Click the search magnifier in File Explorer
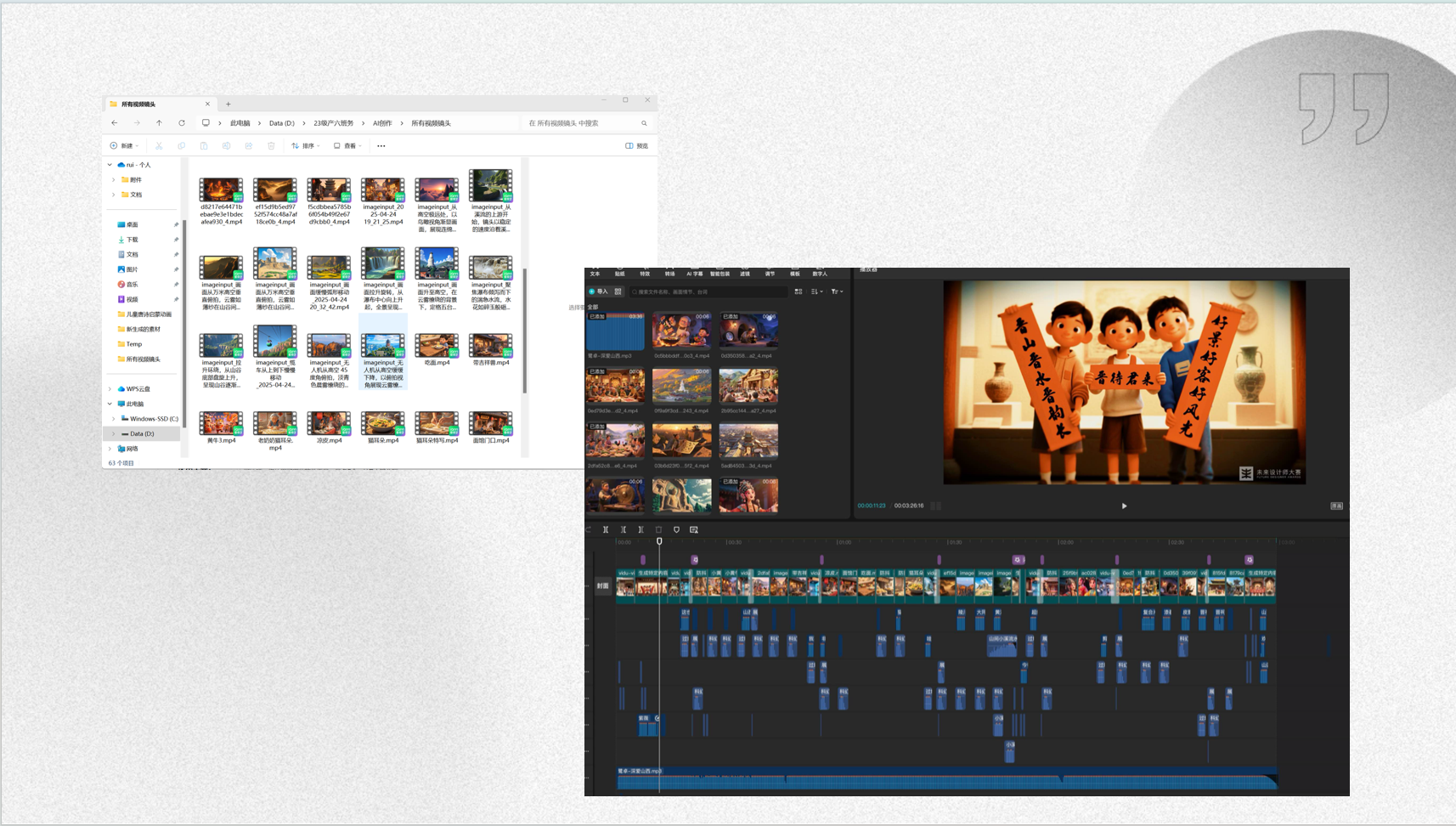 pos(644,123)
